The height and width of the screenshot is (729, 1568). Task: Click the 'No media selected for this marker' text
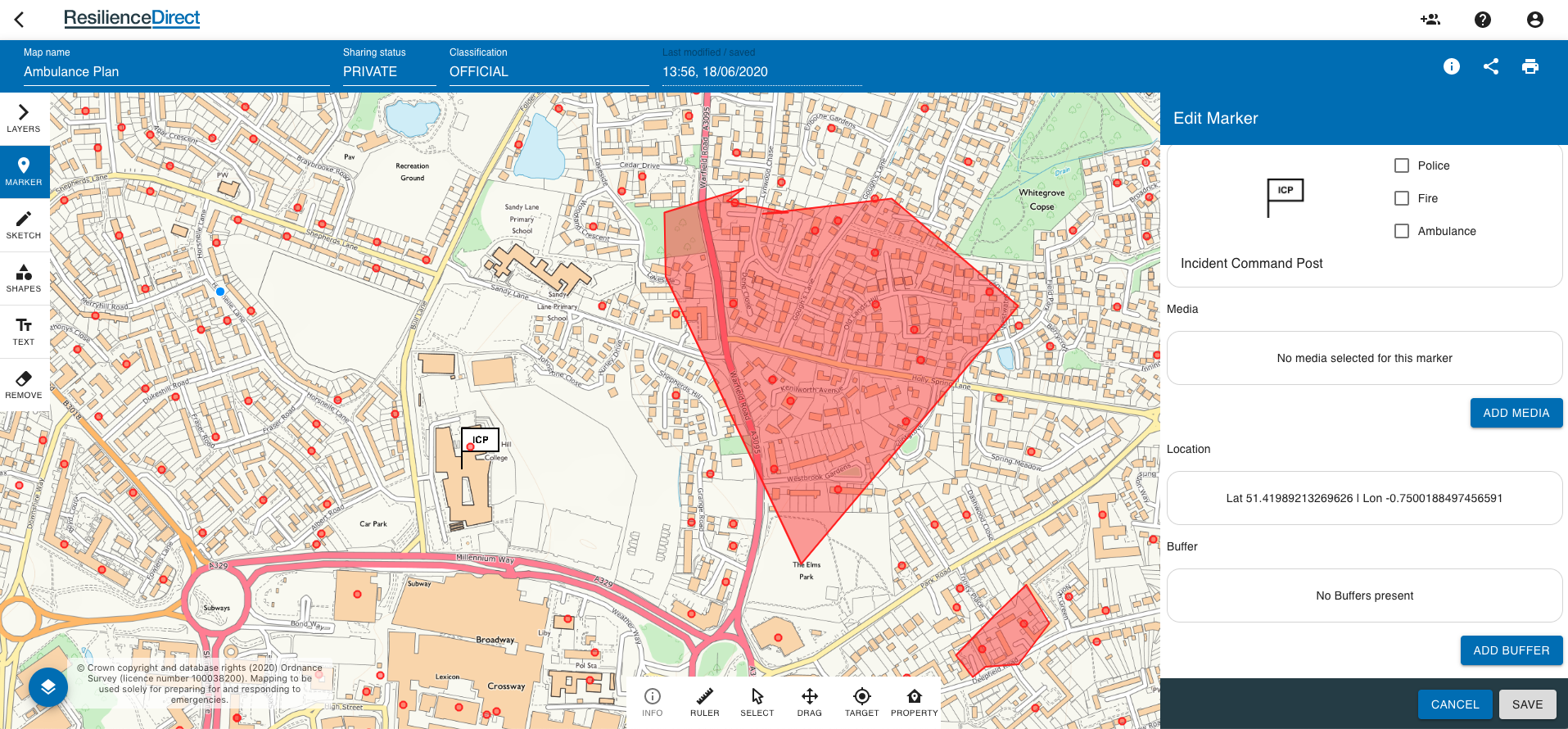point(1365,358)
